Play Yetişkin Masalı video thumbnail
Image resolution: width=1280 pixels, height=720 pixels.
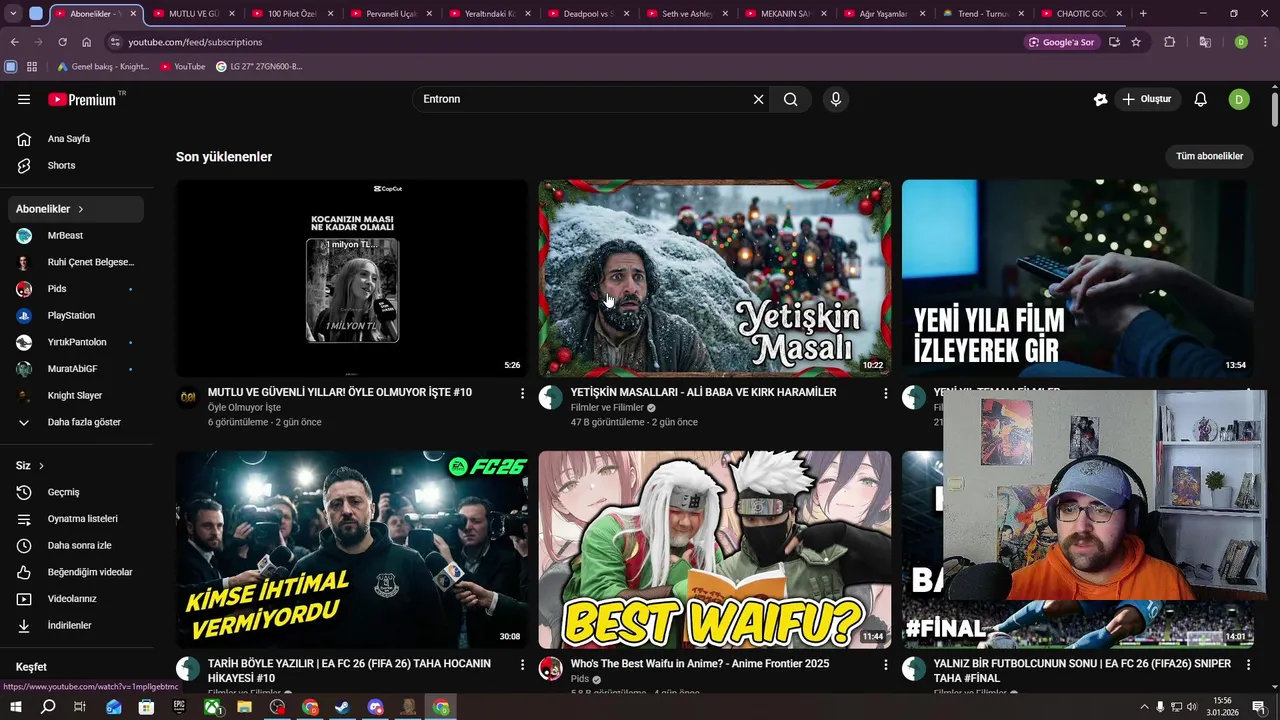click(715, 278)
